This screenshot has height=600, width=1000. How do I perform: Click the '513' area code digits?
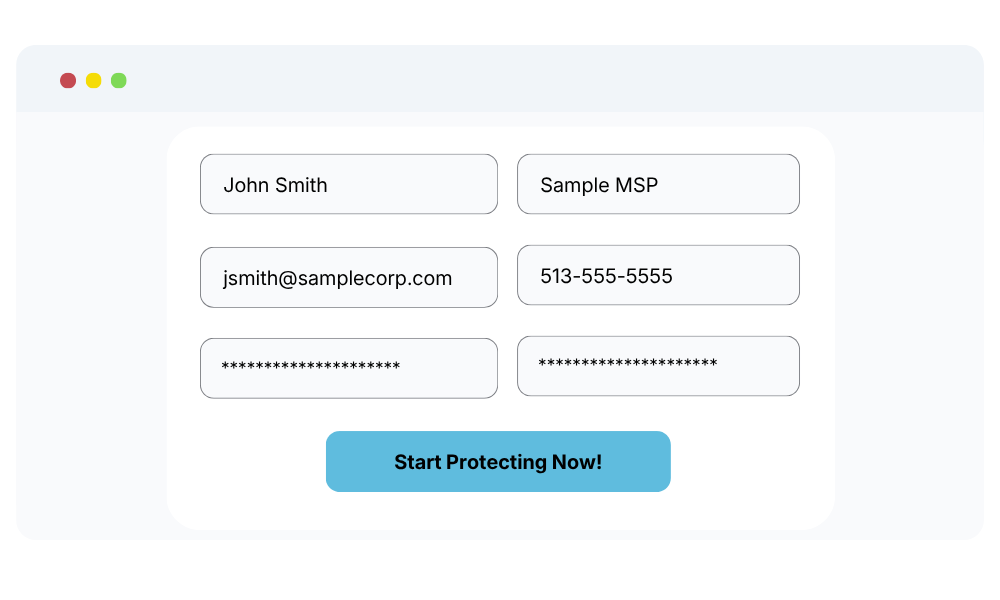[x=555, y=276]
